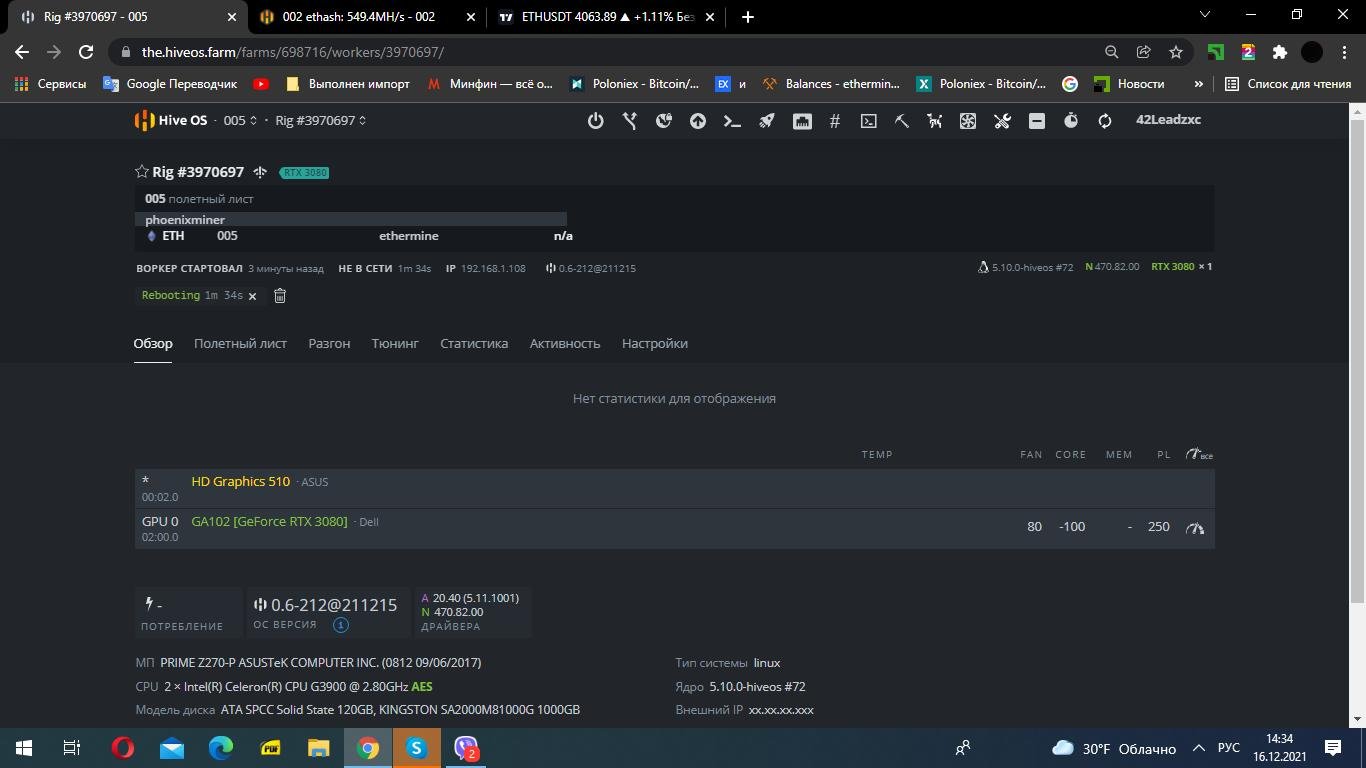Reload the page in Chrome

pos(86,52)
